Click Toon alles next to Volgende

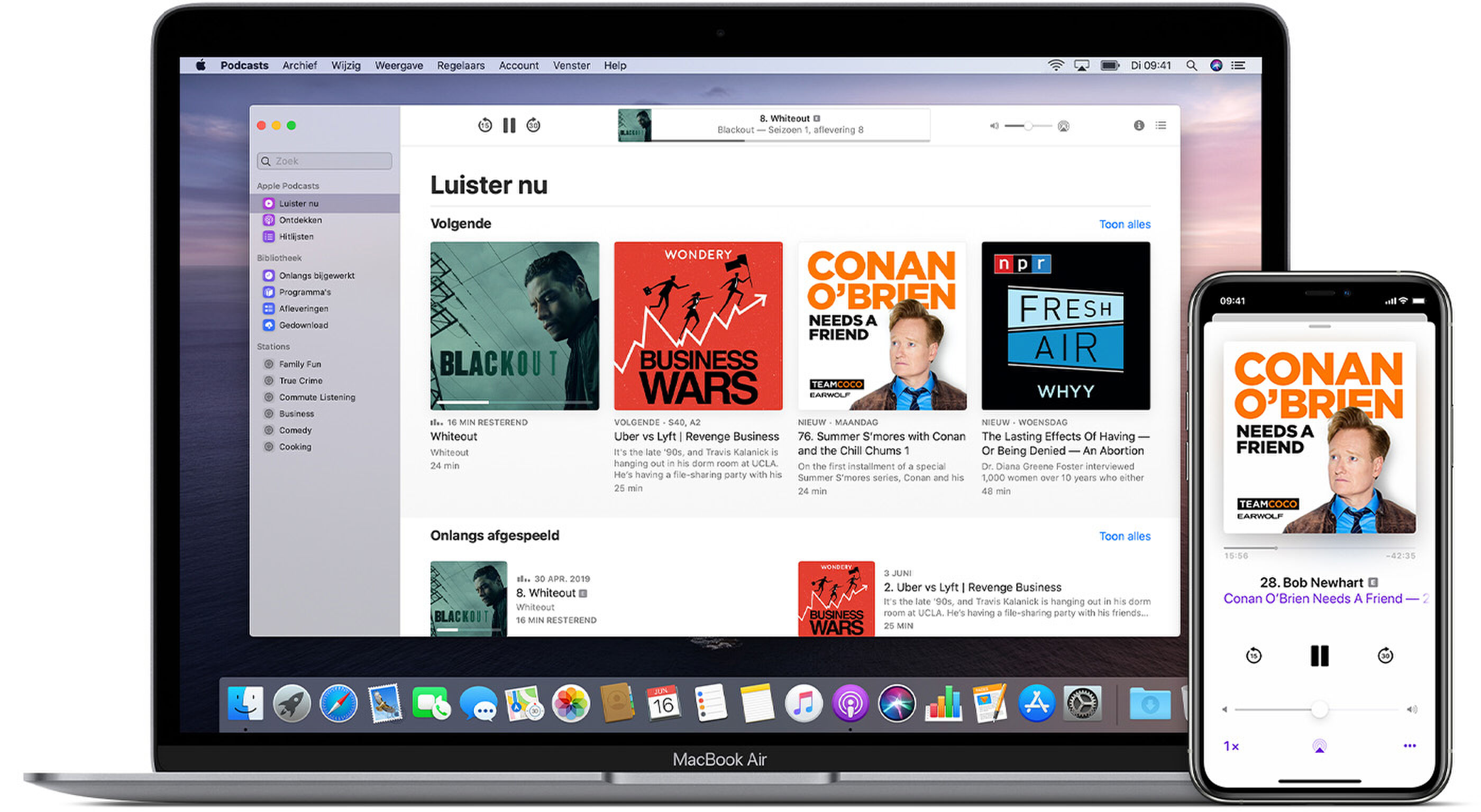pos(1124,224)
